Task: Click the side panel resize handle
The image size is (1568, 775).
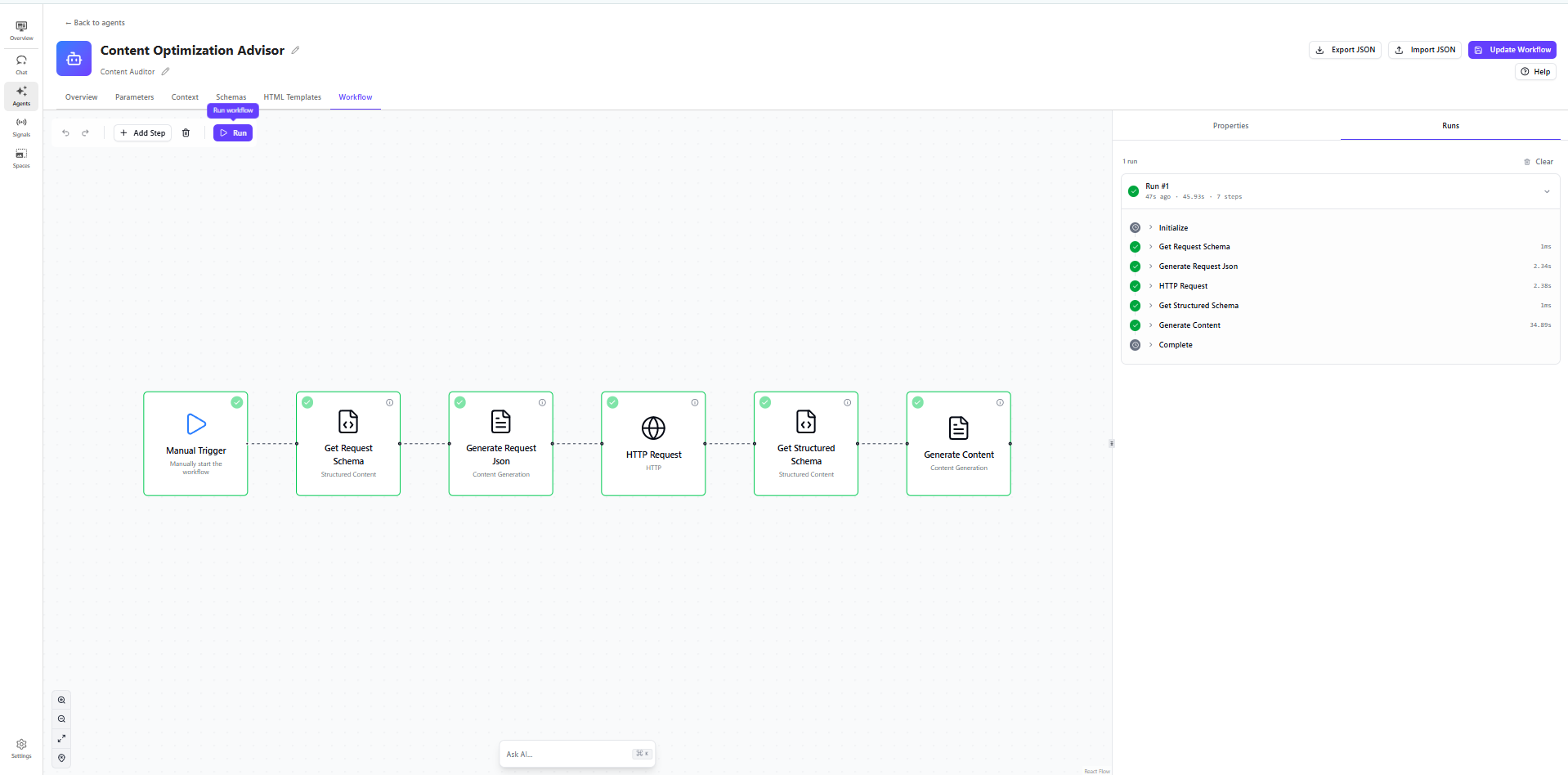Action: click(x=1112, y=443)
